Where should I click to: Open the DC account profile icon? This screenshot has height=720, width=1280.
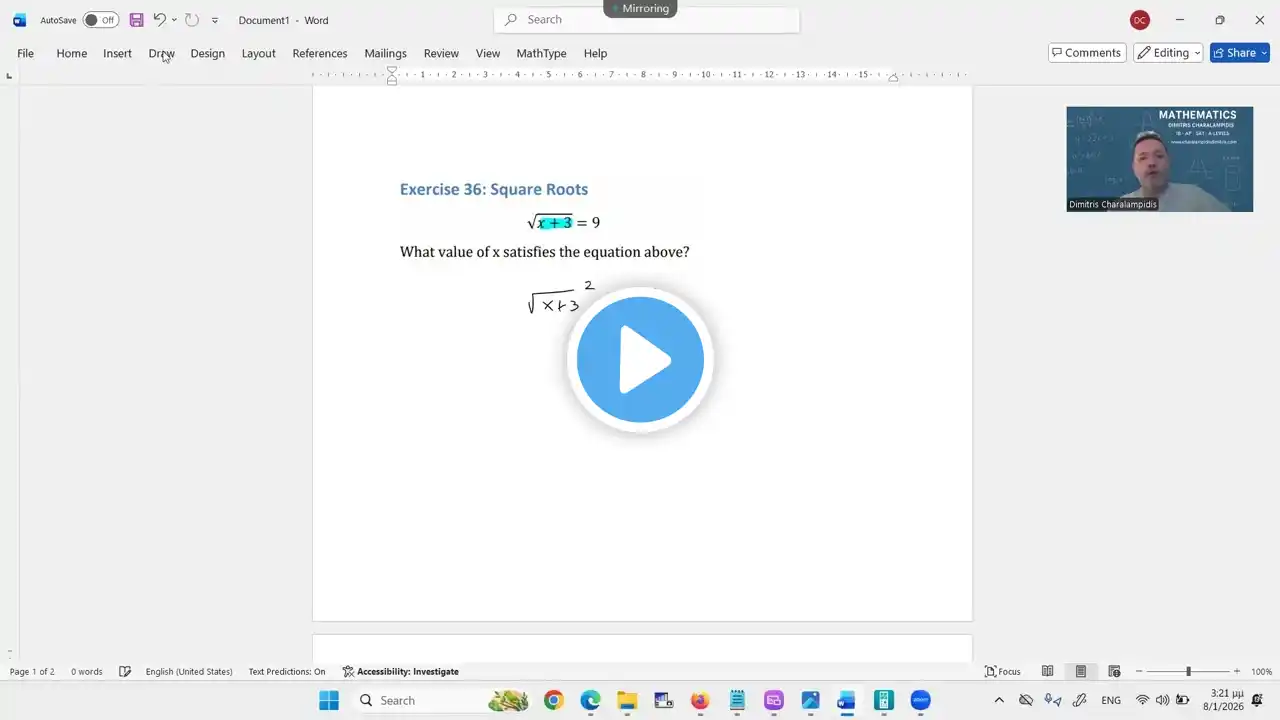(1139, 20)
